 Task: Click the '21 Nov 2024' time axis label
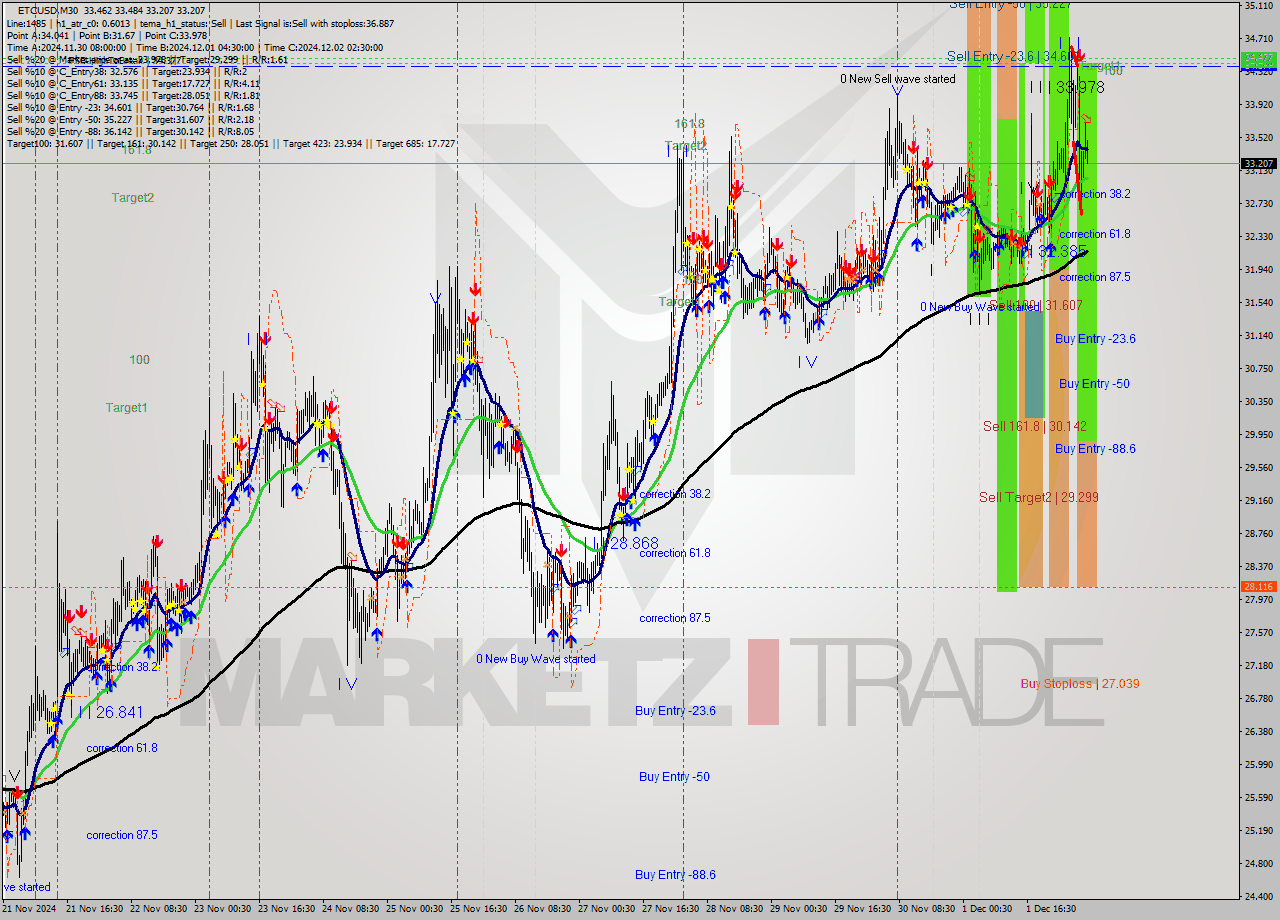[30, 909]
